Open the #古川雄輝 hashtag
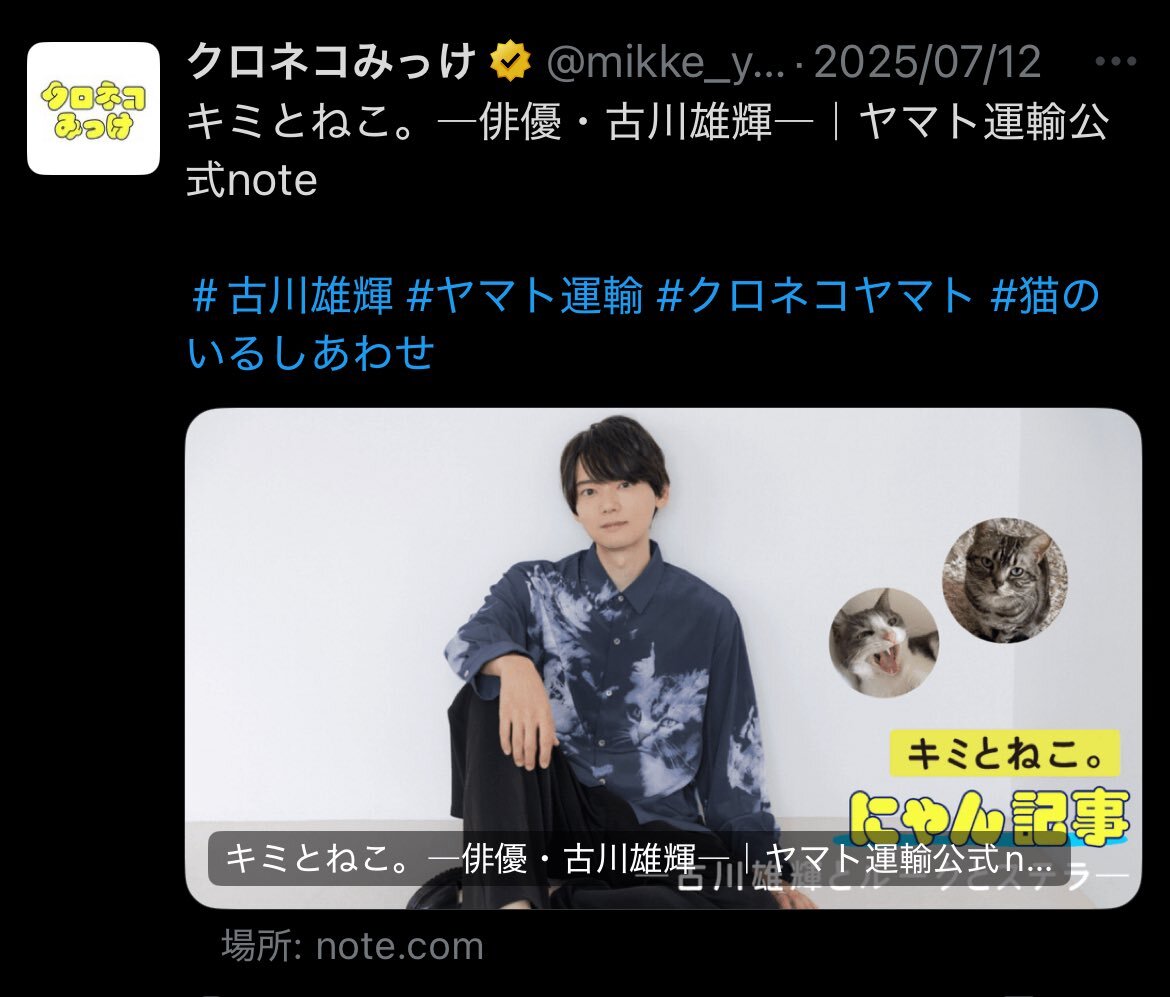1170x997 pixels. tap(292, 296)
